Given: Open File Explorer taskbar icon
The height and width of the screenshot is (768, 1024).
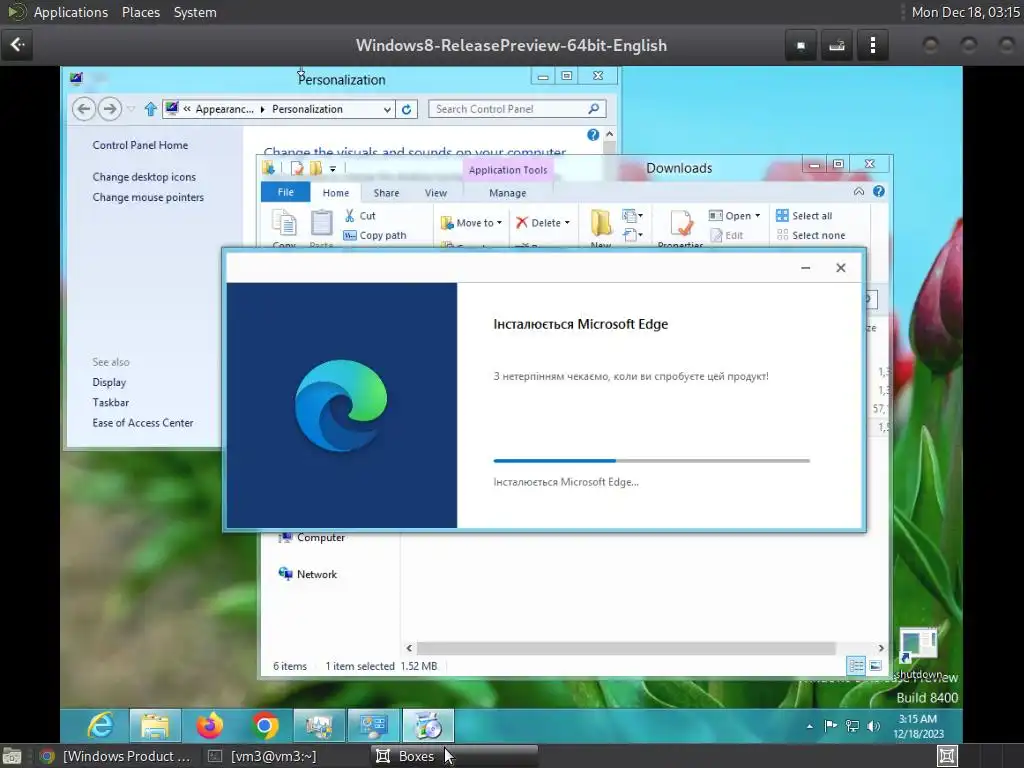Looking at the screenshot, I should click(155, 726).
